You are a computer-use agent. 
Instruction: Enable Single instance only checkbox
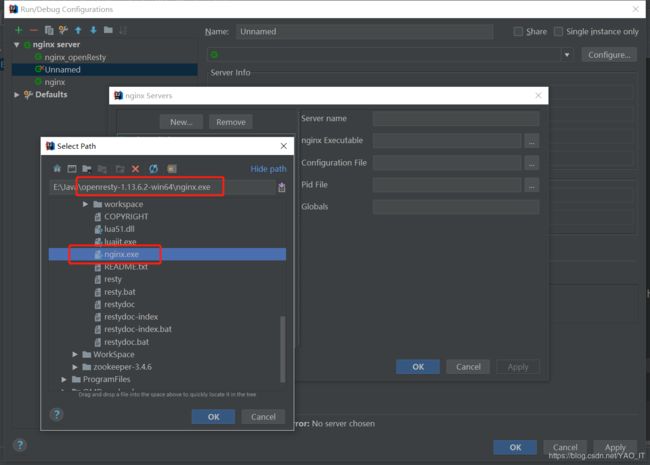click(558, 31)
